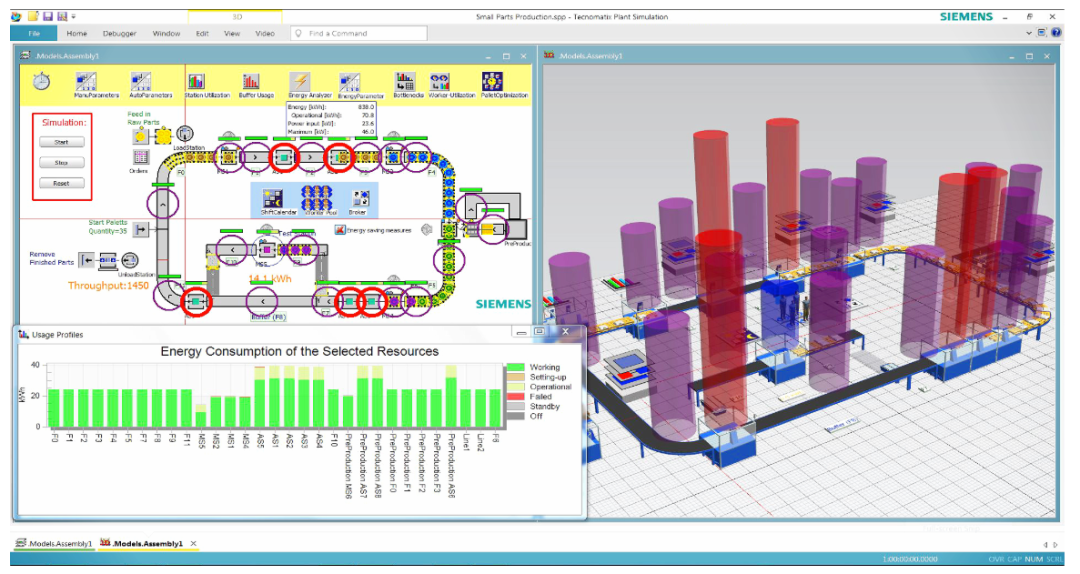1080x574 pixels.
Task: Click the Power input [kW] 23.6 readout row
Action: point(331,123)
